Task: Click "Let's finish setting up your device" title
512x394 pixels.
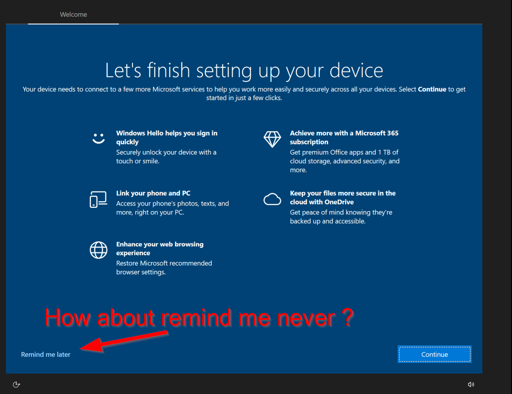Action: [x=244, y=71]
